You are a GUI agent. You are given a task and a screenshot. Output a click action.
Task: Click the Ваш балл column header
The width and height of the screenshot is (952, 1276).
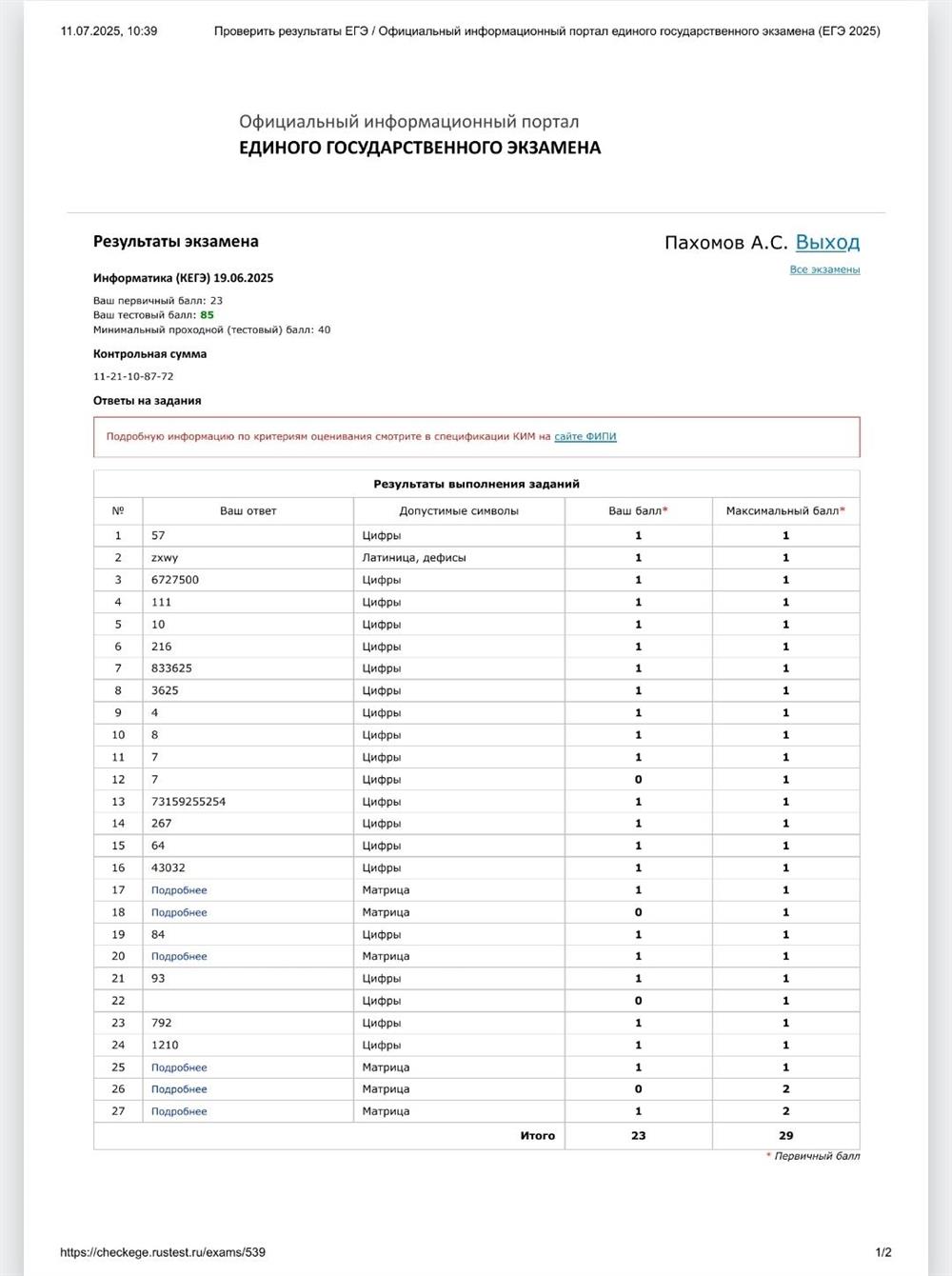pyautogui.click(x=638, y=511)
